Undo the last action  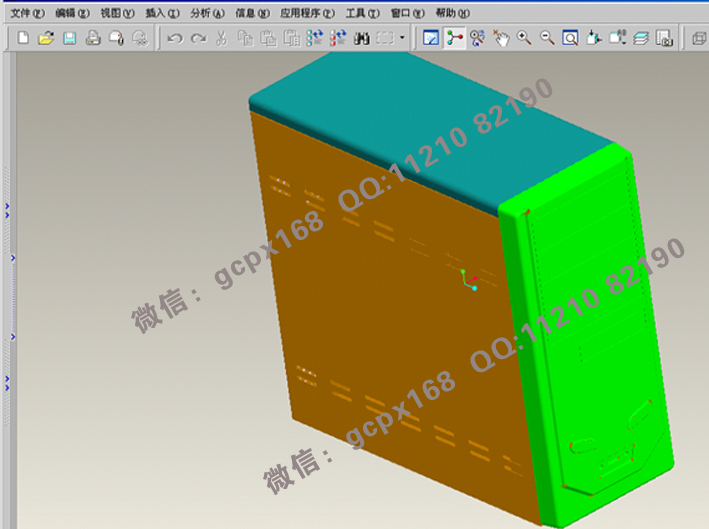tap(174, 38)
